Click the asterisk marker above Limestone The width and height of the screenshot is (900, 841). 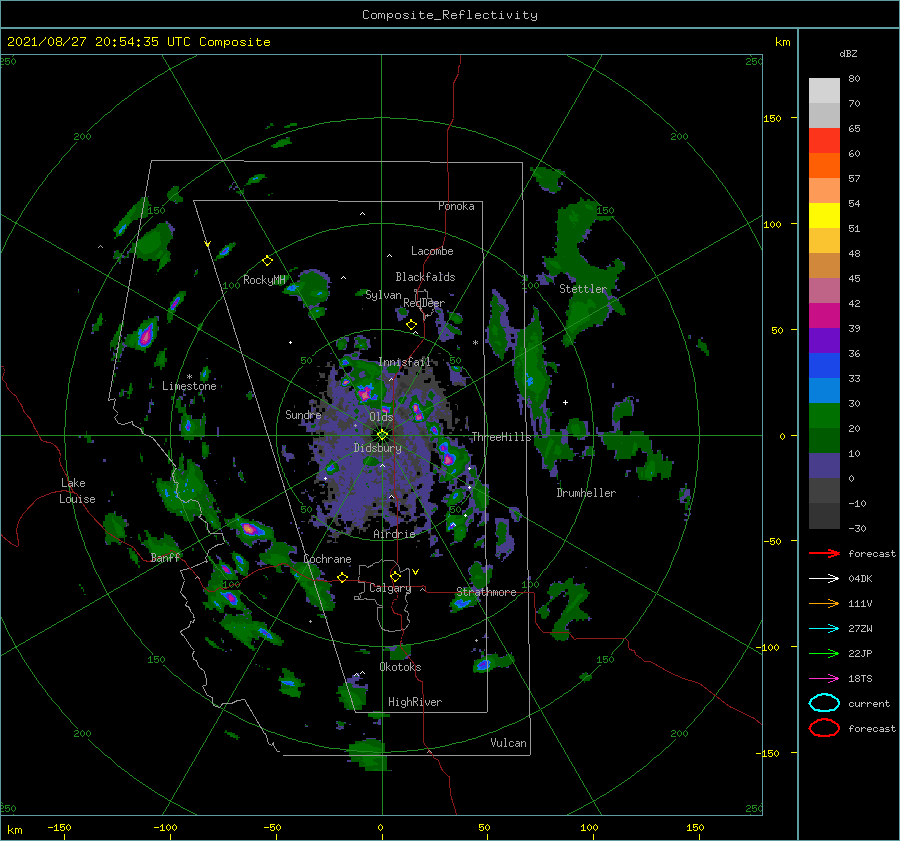189,377
